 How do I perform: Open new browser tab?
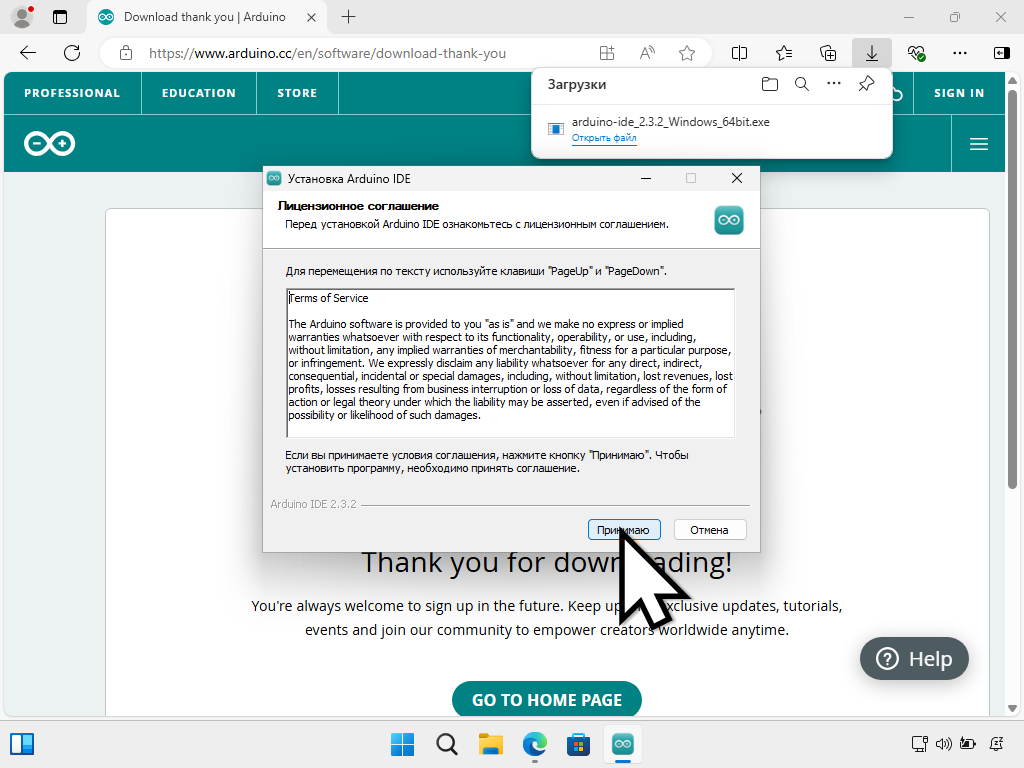point(349,17)
